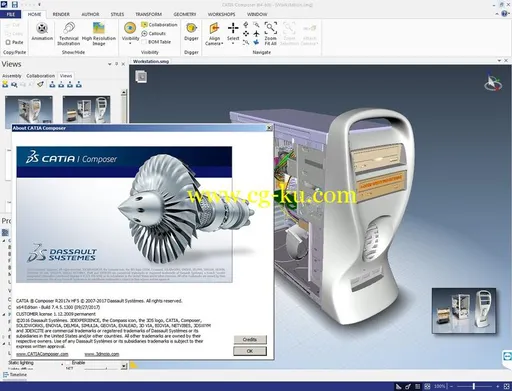
Task: Click the Views pane vertical scrollbar up arrow
Action: (124, 92)
